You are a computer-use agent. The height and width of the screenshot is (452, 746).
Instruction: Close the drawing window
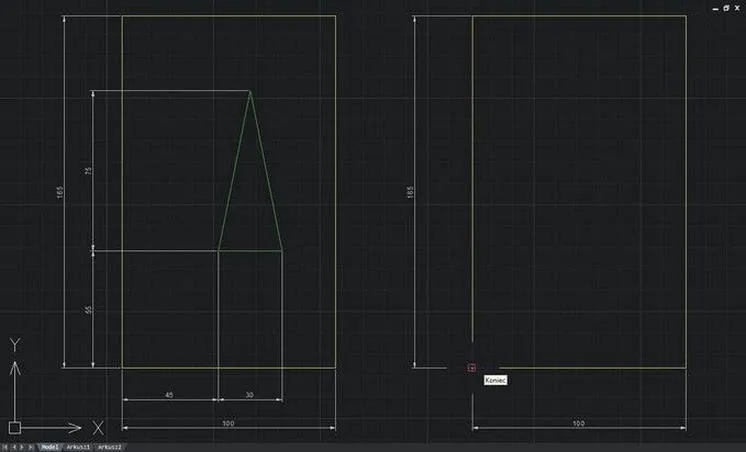coord(737,8)
